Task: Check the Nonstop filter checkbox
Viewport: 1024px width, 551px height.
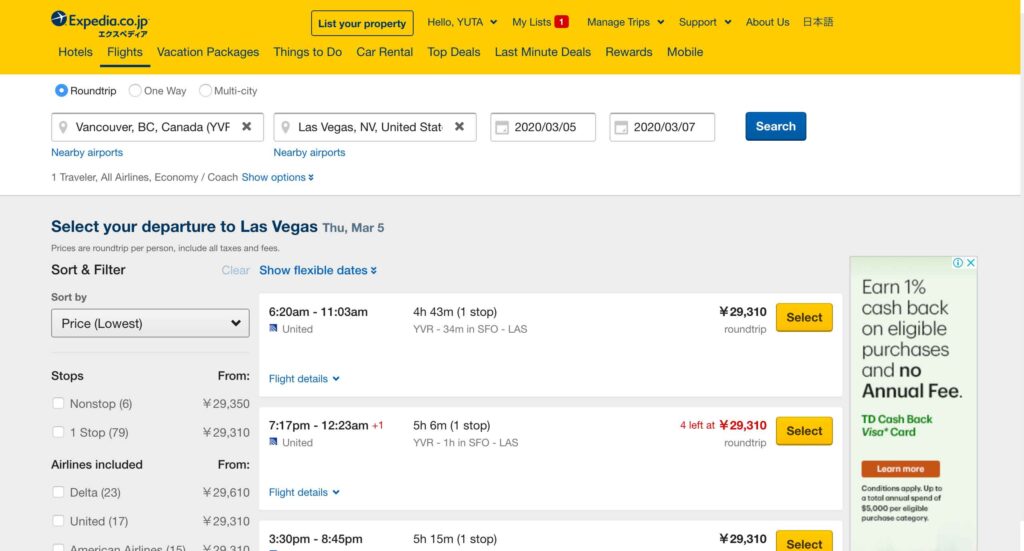Action: (x=58, y=404)
